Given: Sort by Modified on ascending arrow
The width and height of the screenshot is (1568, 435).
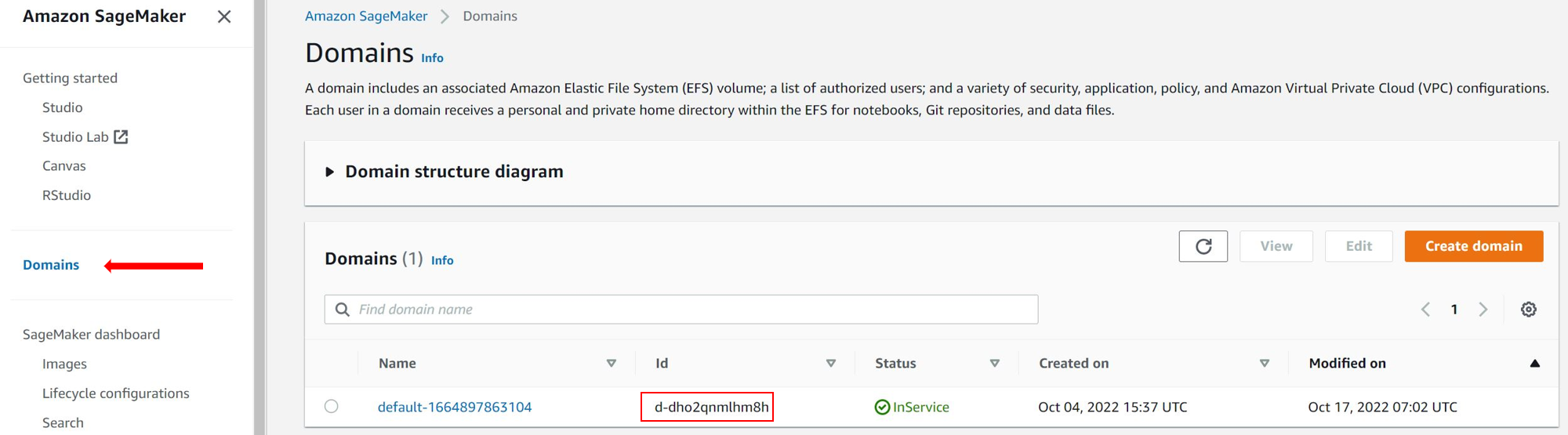Looking at the screenshot, I should [1535, 364].
